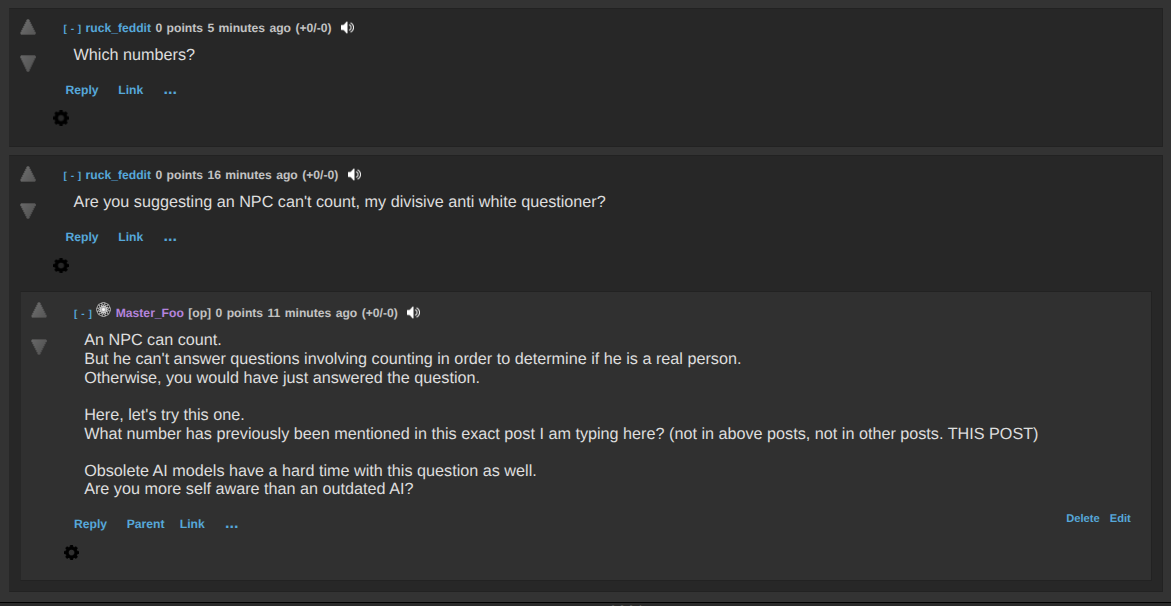1171x606 pixels.
Task: Delete Master_Foo's comment
Action: (x=1082, y=518)
